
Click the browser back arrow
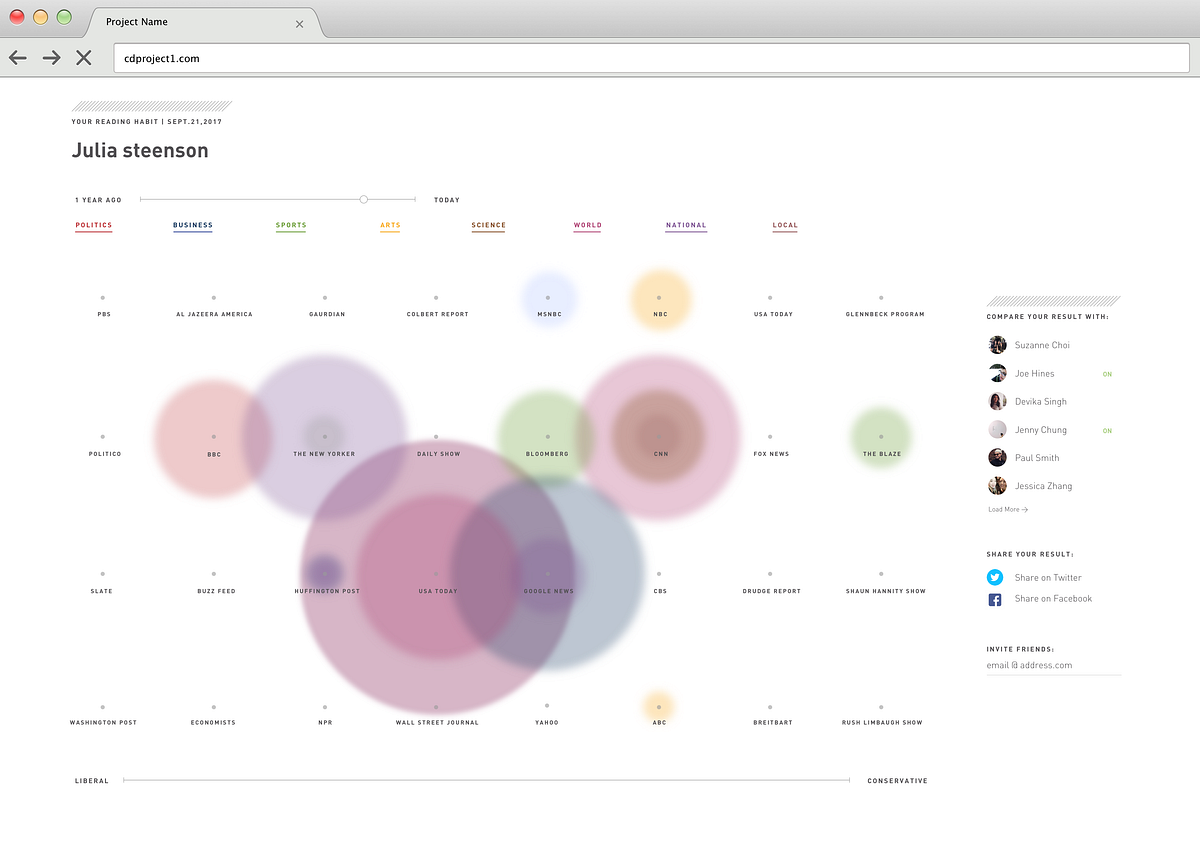pos(18,58)
